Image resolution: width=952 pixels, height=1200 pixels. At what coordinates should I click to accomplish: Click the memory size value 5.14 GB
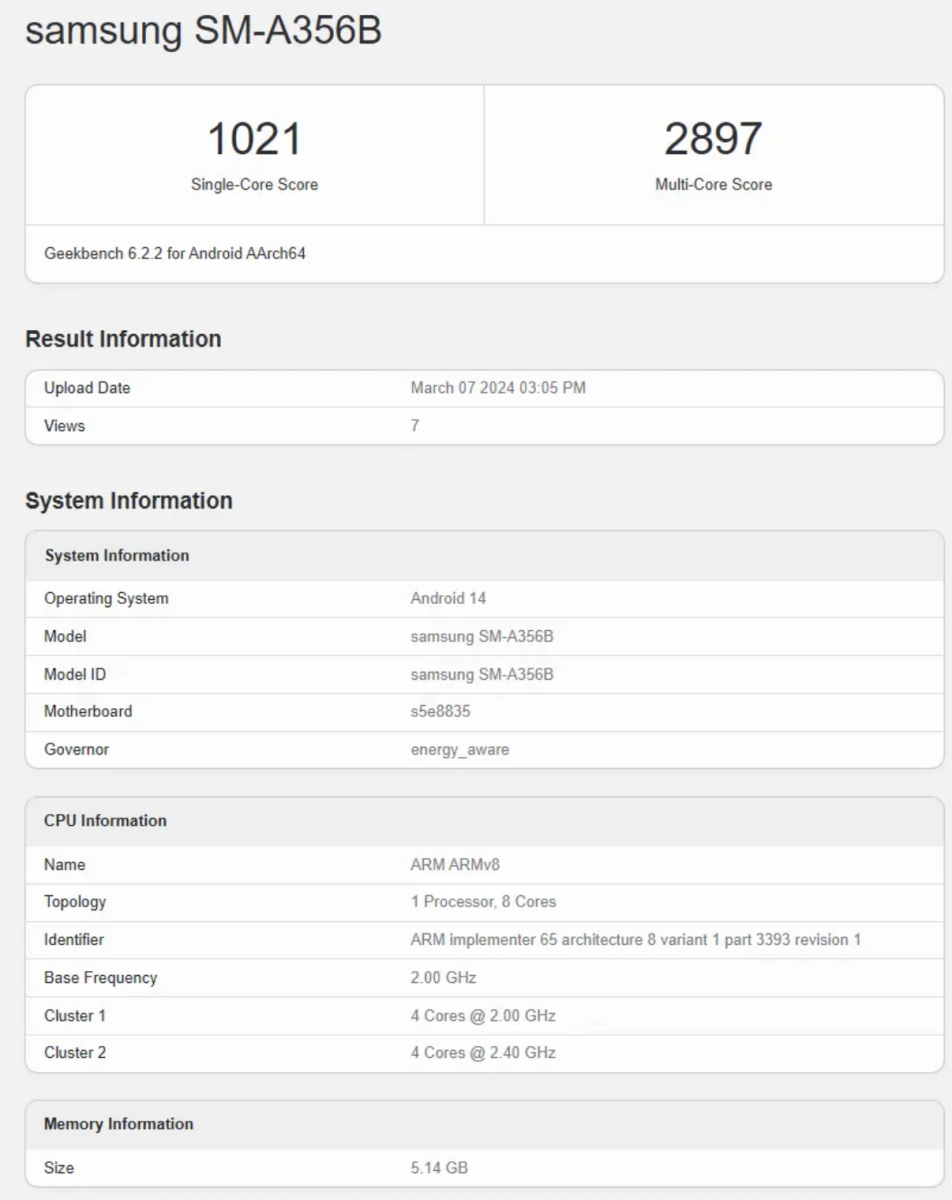click(439, 1168)
